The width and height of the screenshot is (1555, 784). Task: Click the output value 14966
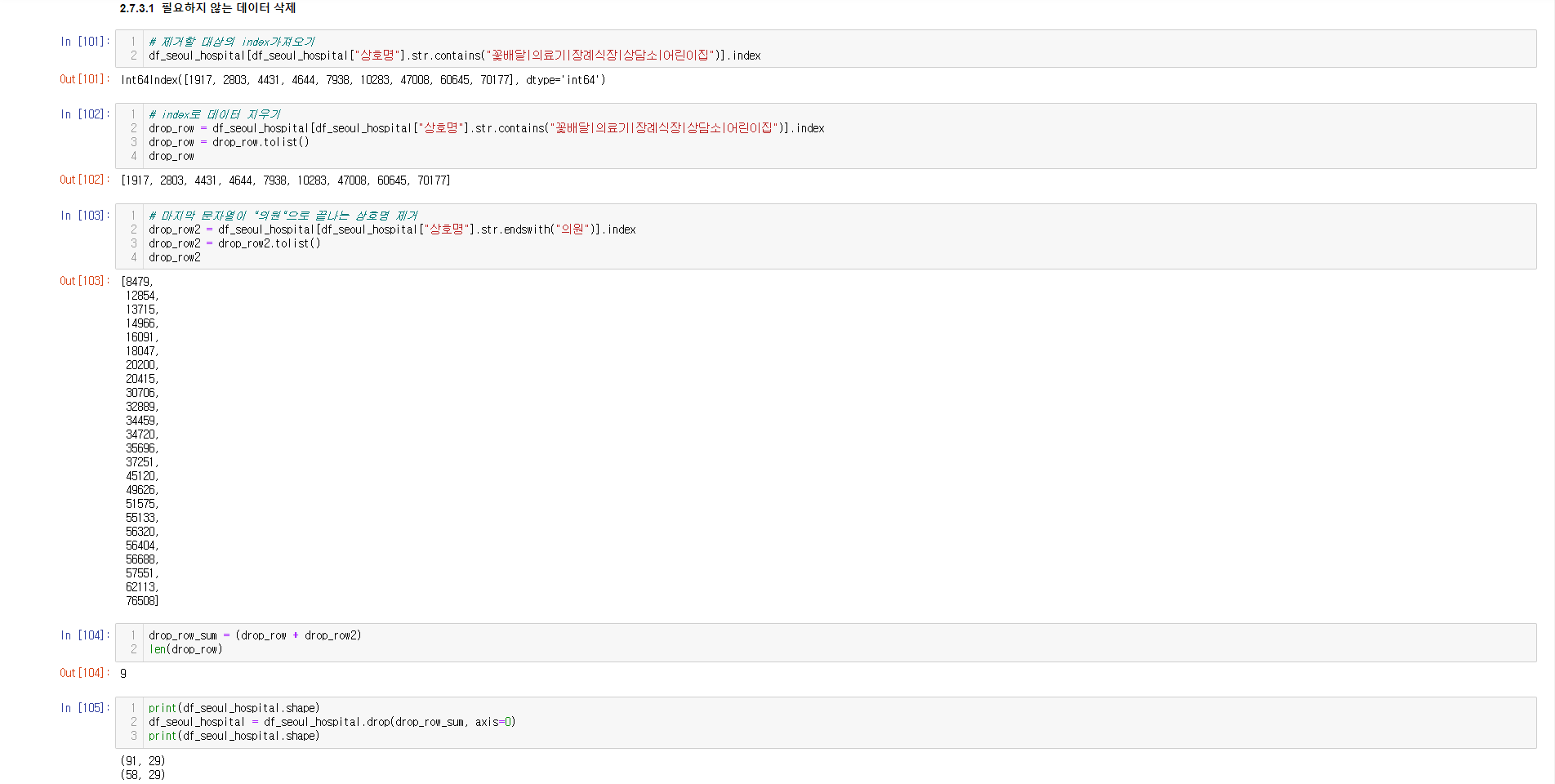coord(142,323)
